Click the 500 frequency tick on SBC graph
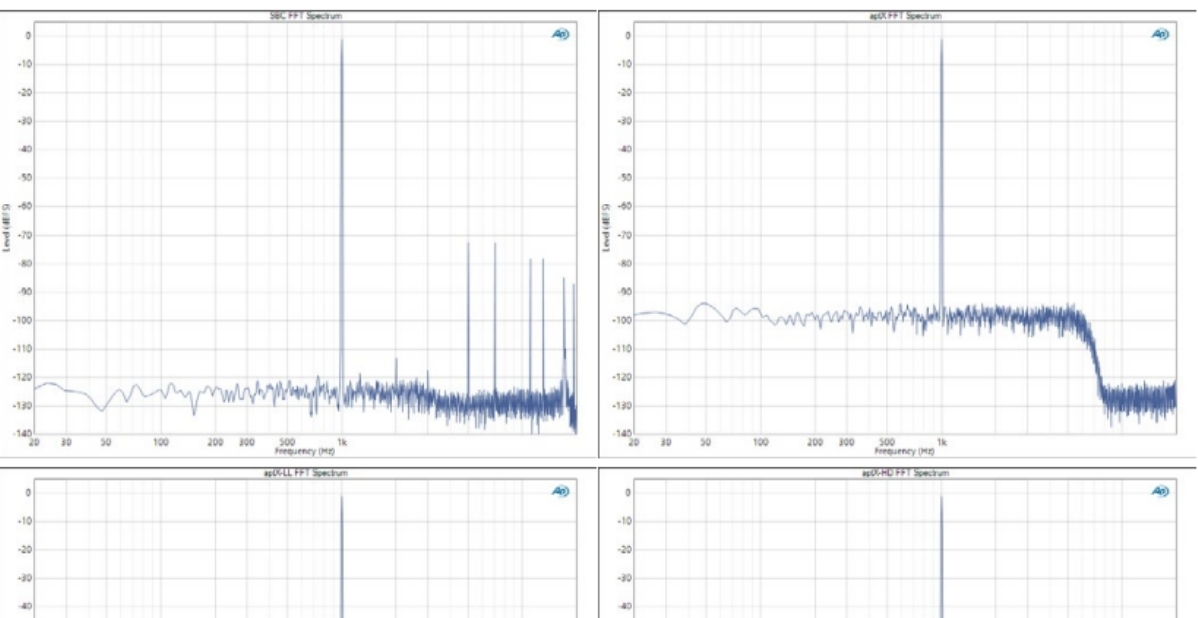This screenshot has width=1198, height=618. [287, 442]
